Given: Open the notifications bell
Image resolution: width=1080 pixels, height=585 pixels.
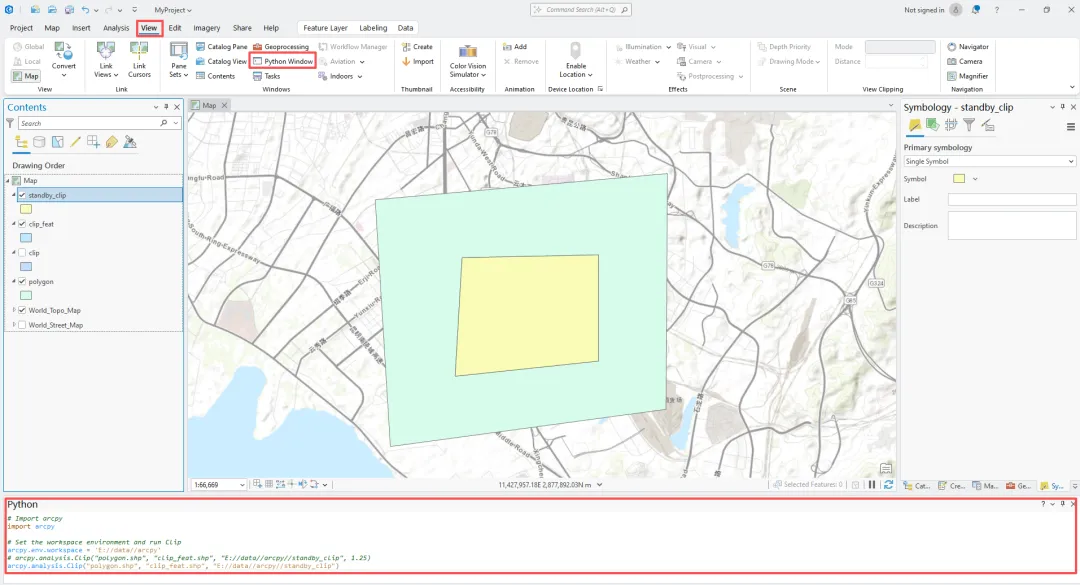Looking at the screenshot, I should [976, 10].
